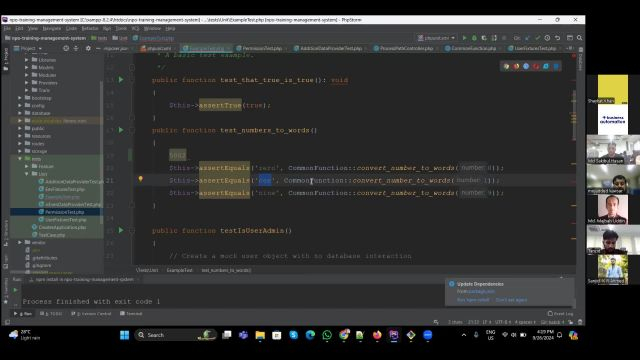Open File Explorer from the Windows taskbar
Screen dimensions: 640x360
point(260,335)
